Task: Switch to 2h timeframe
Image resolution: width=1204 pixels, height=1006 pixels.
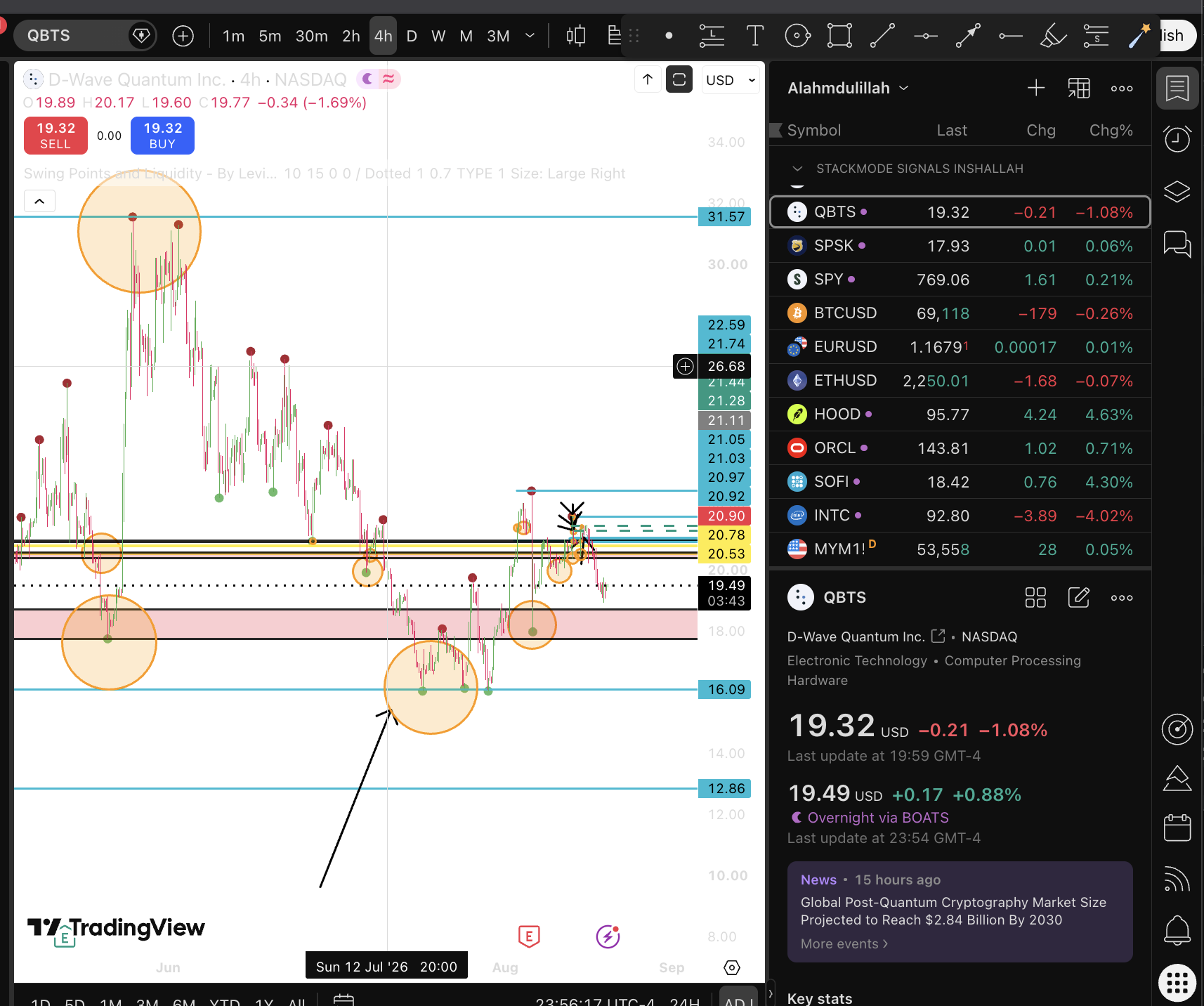Action: pyautogui.click(x=351, y=36)
